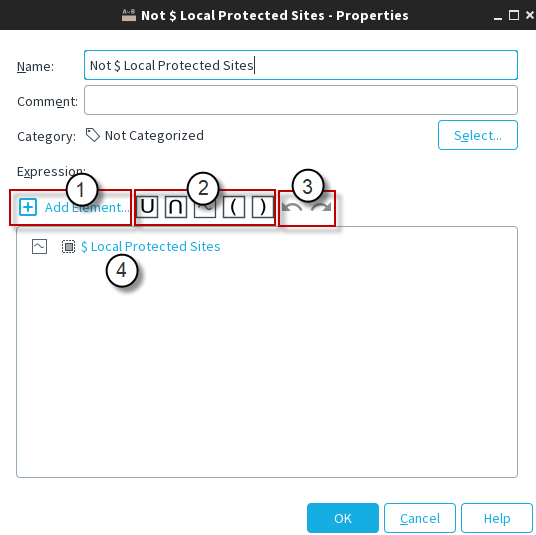Click the Add Element link text

[x=87, y=208]
